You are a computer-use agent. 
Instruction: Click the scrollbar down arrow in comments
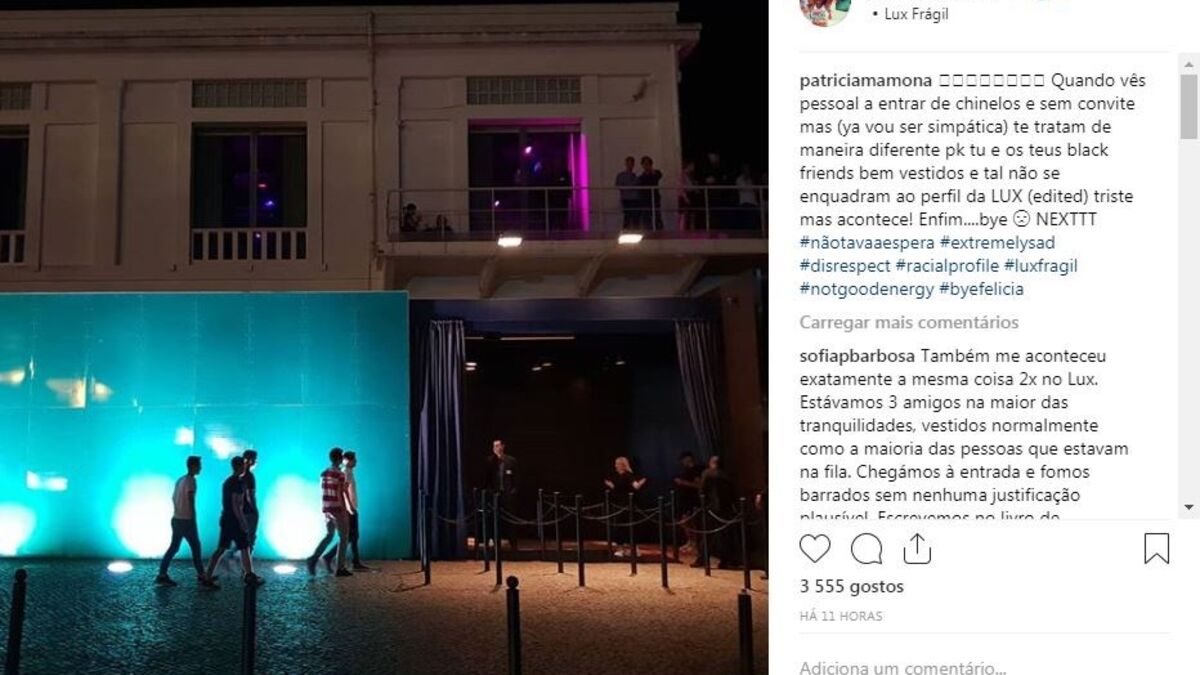(1188, 508)
